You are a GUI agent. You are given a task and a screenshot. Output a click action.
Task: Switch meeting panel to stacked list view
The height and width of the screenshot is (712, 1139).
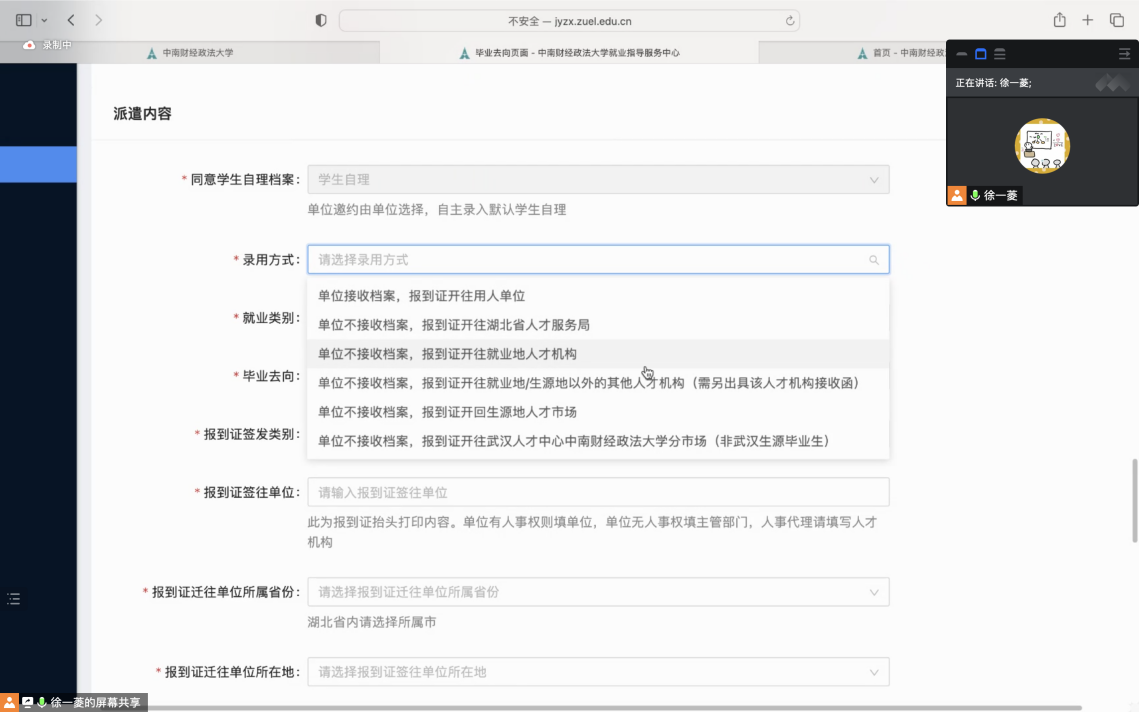tap(999, 54)
